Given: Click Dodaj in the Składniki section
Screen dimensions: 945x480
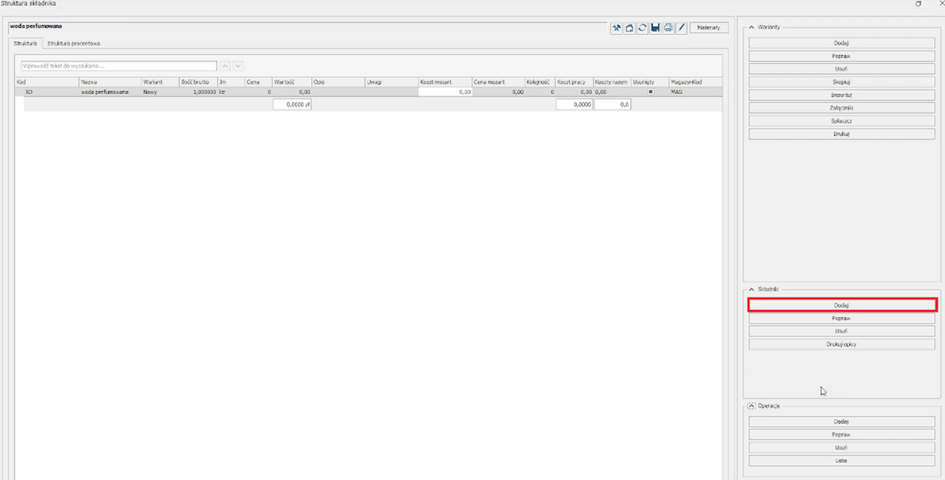Looking at the screenshot, I should [841, 305].
